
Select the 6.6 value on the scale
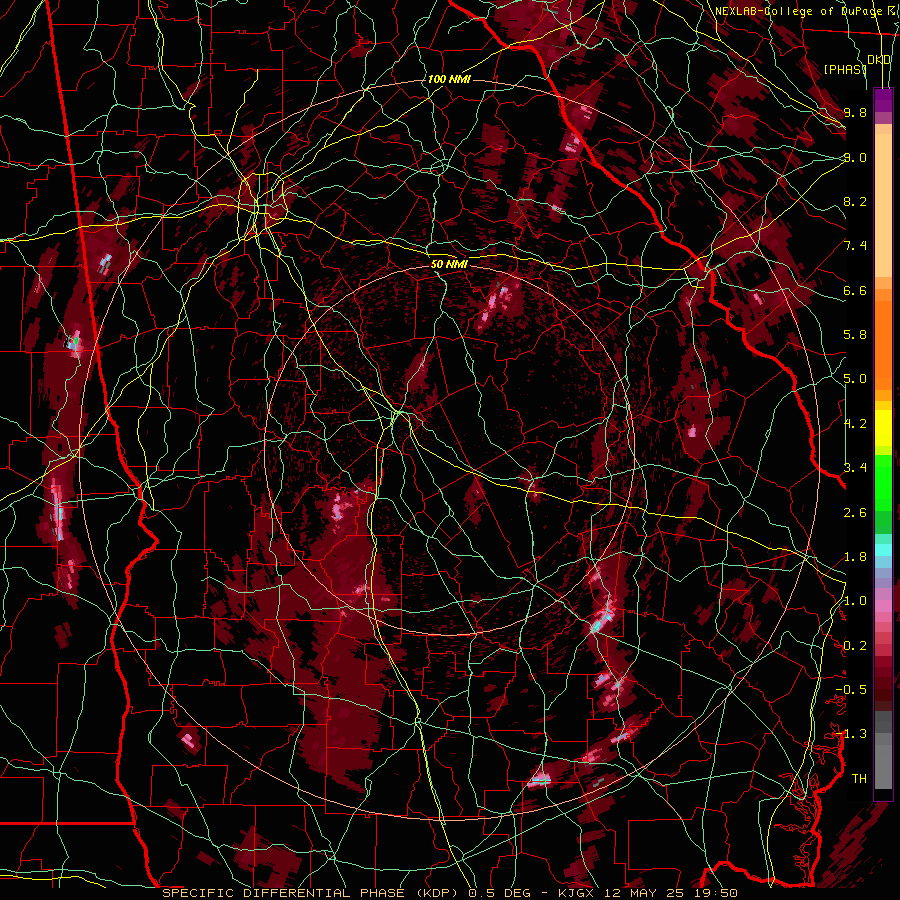855,290
